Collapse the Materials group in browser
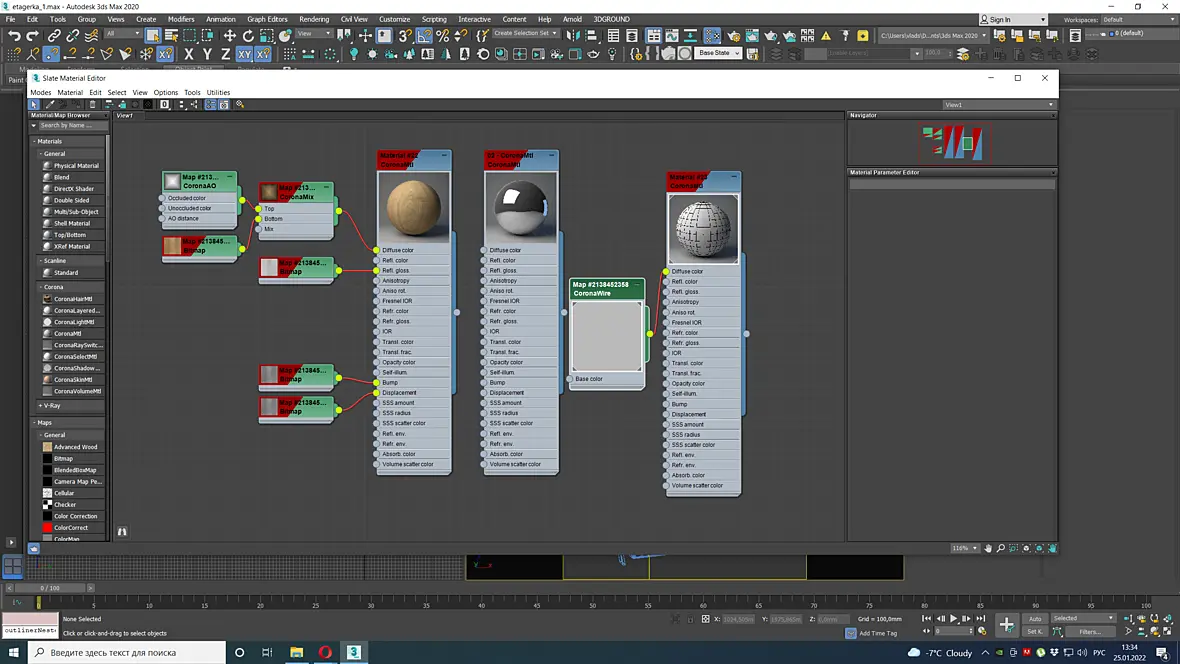The image size is (1180, 664). coord(35,142)
